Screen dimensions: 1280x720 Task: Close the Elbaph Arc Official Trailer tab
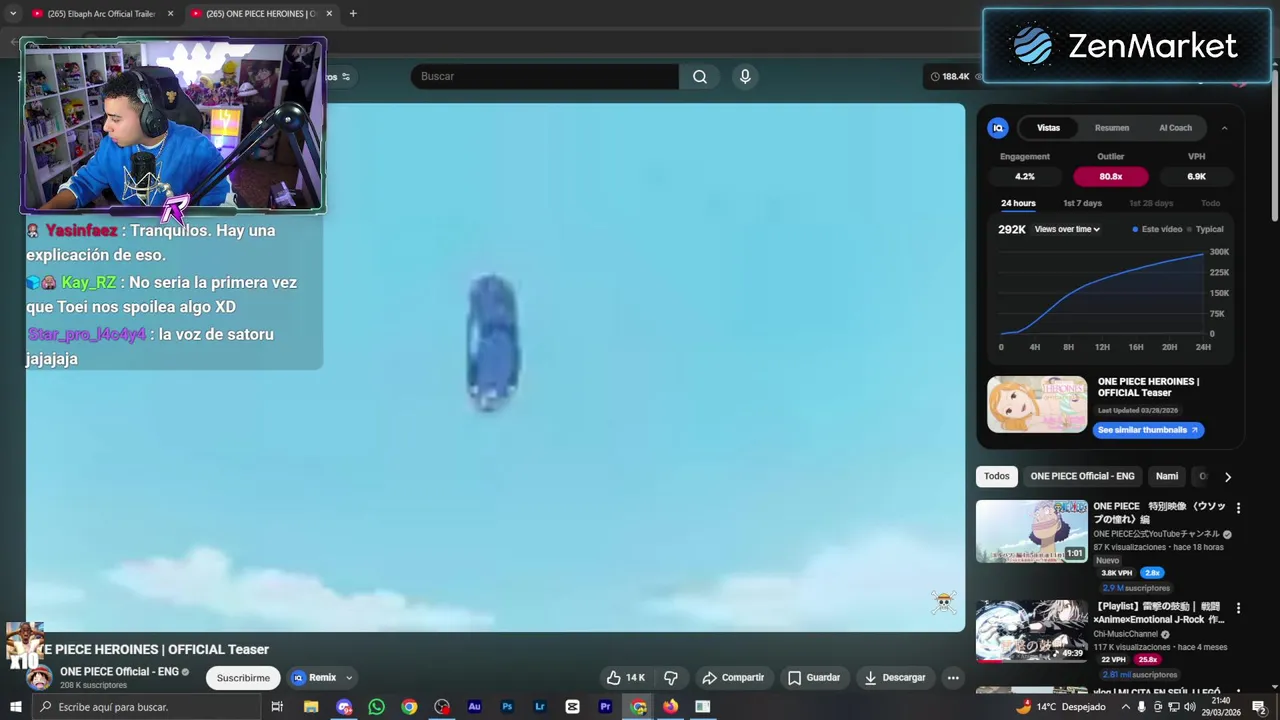170,14
